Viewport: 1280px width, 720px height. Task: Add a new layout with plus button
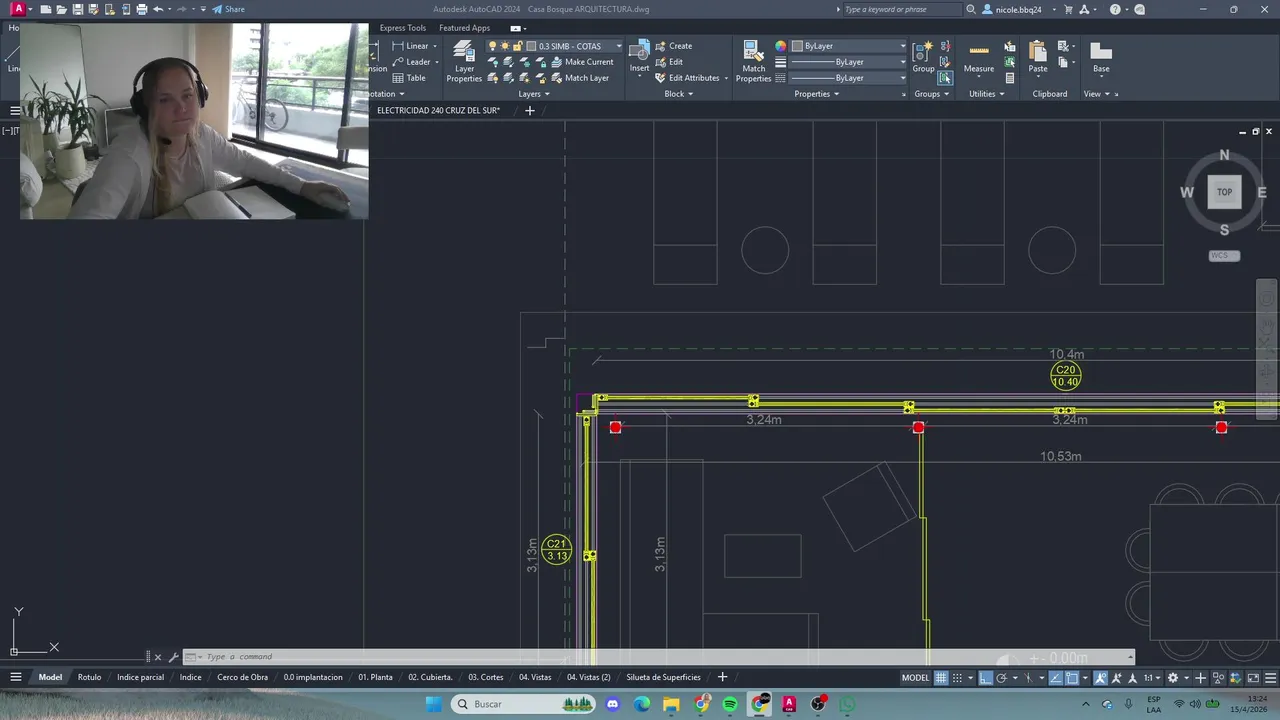pos(722,677)
